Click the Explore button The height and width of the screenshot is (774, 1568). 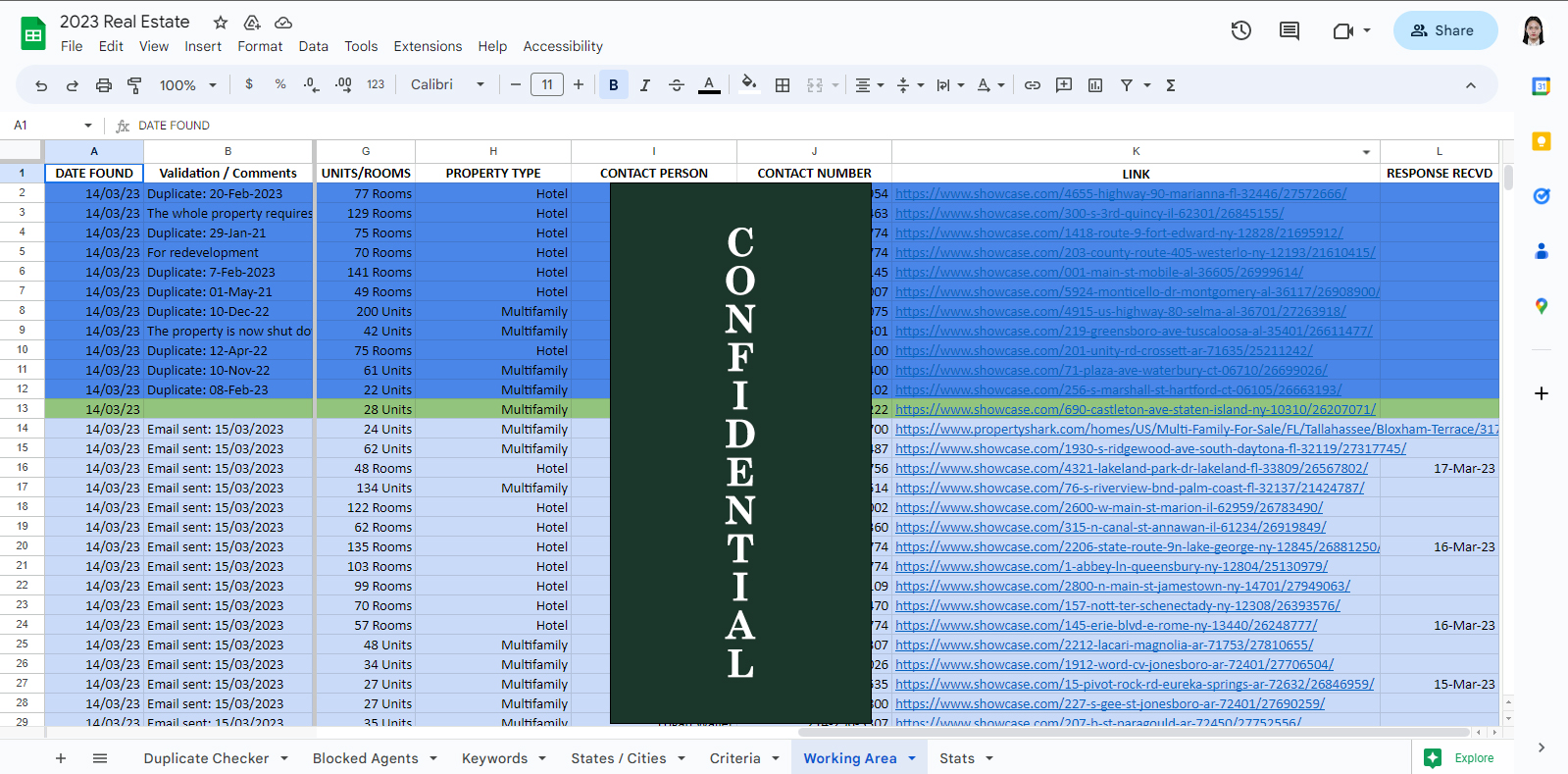(x=1459, y=758)
